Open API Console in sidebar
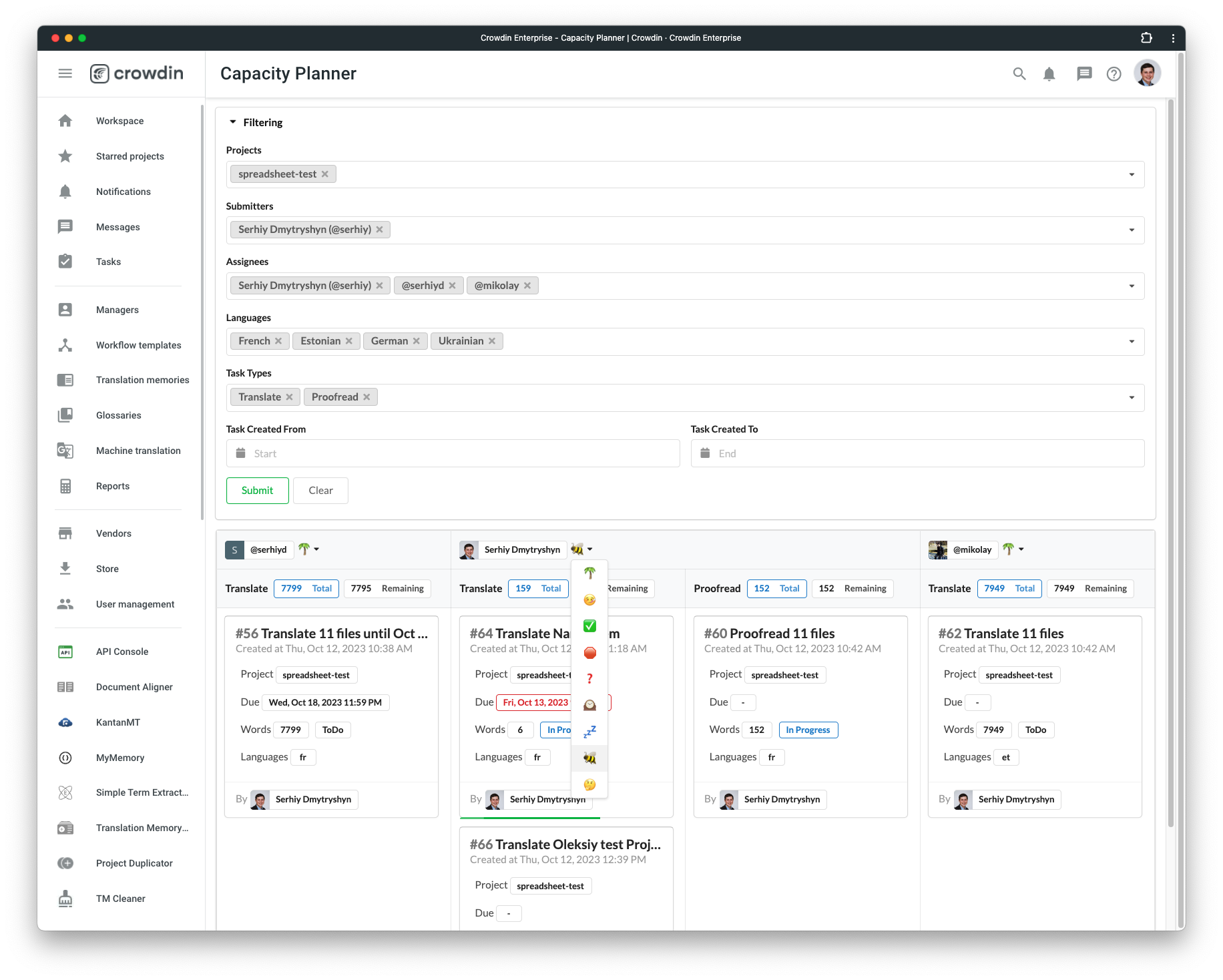Viewport: 1223px width, 980px height. click(121, 652)
